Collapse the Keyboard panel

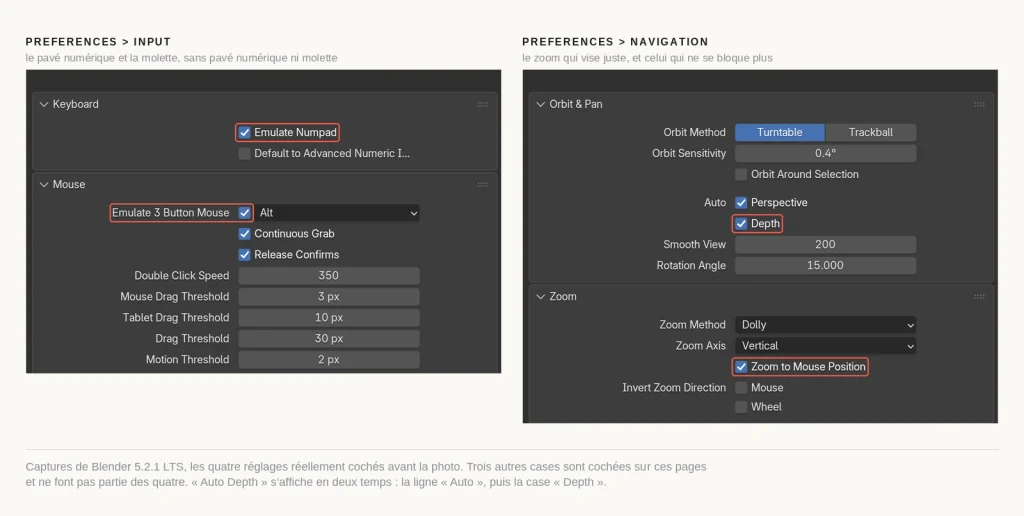44,105
